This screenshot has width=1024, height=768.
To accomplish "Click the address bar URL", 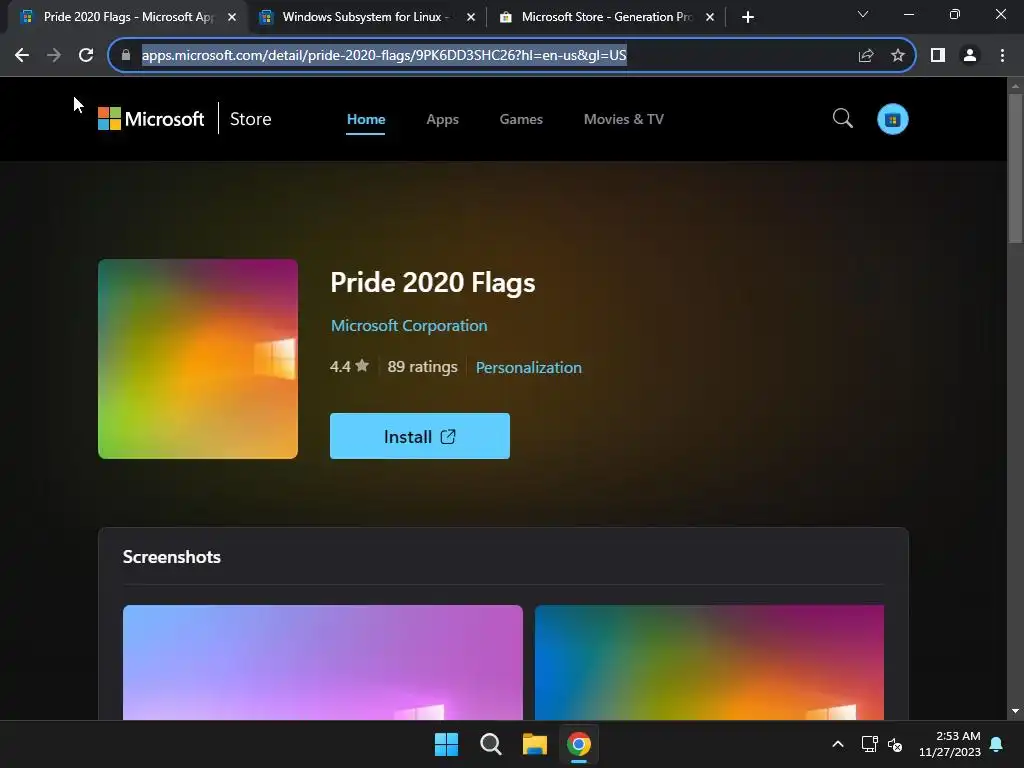I will (384, 56).
